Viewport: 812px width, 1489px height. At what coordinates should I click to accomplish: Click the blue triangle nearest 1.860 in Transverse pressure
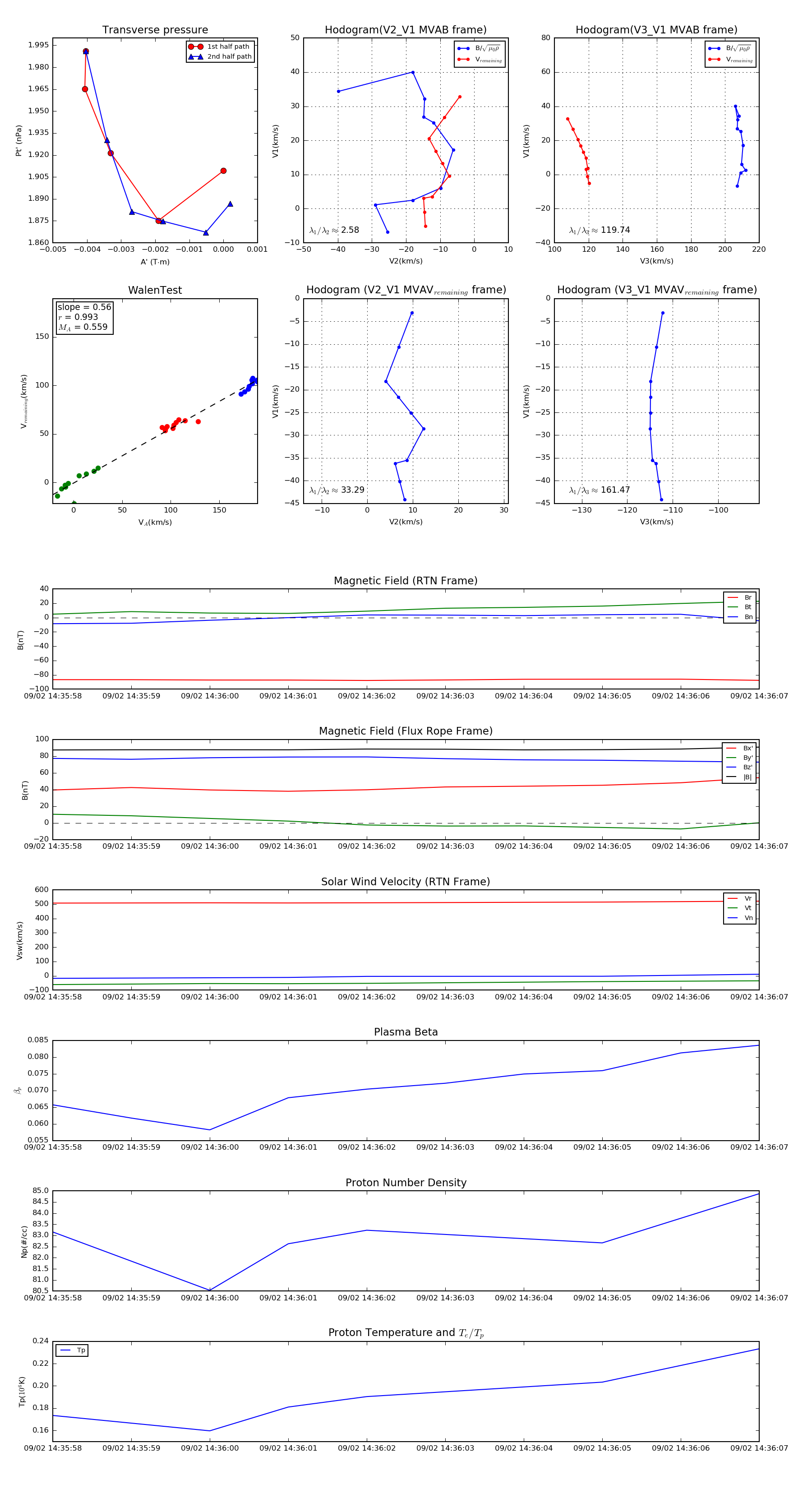click(x=206, y=232)
